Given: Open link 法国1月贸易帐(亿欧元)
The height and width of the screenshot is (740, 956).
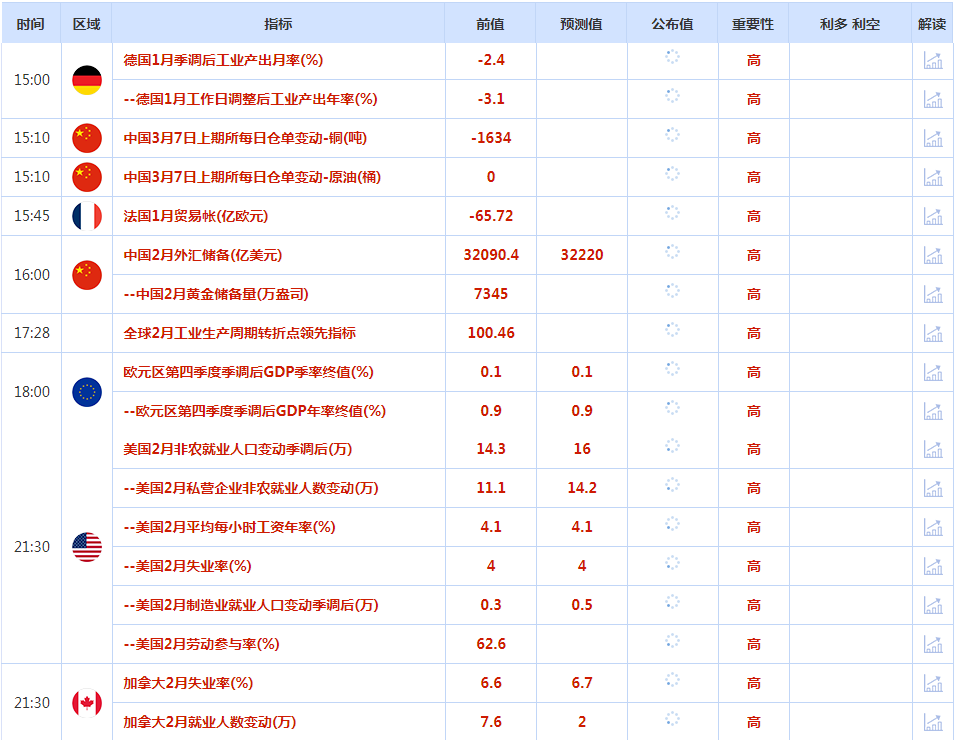Looking at the screenshot, I should click(x=196, y=216).
